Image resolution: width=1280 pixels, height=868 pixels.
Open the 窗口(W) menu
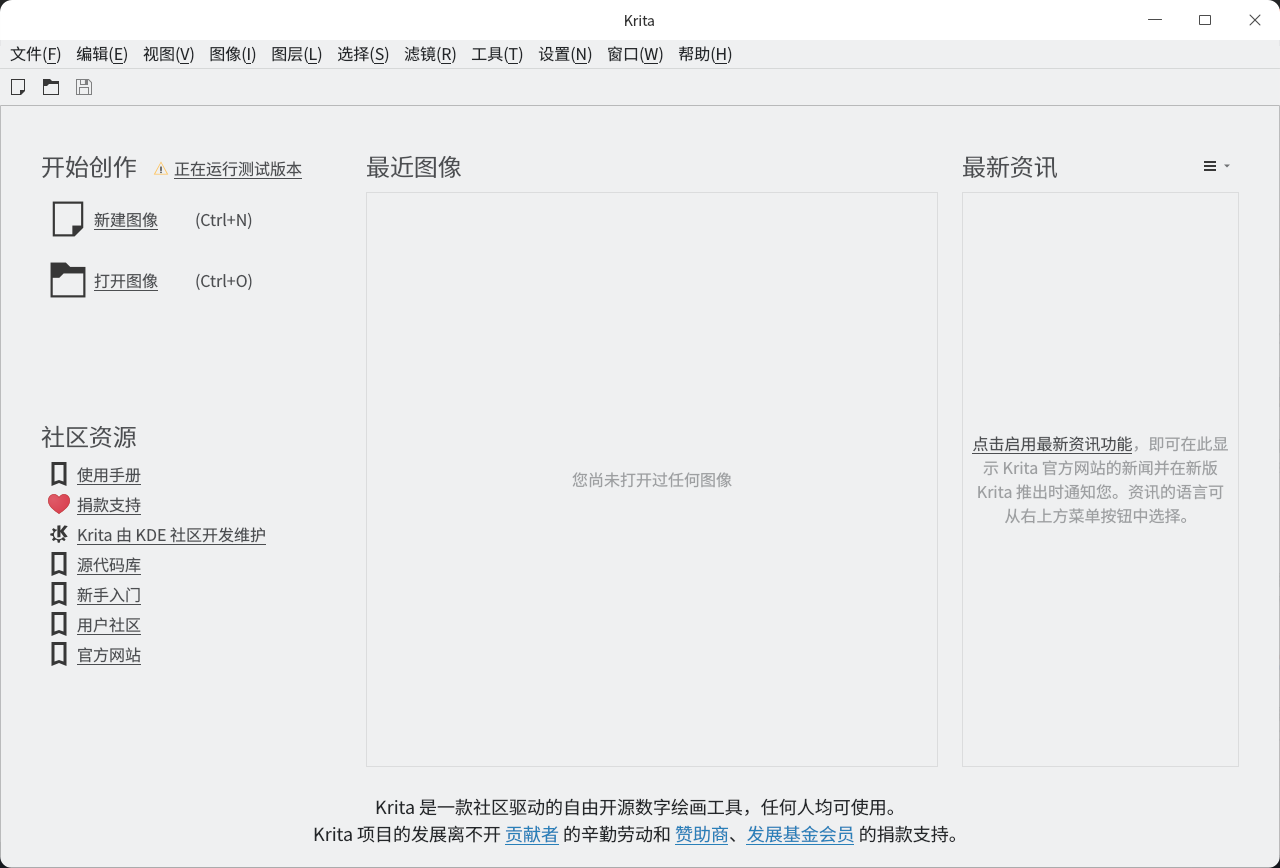pyautogui.click(x=635, y=54)
